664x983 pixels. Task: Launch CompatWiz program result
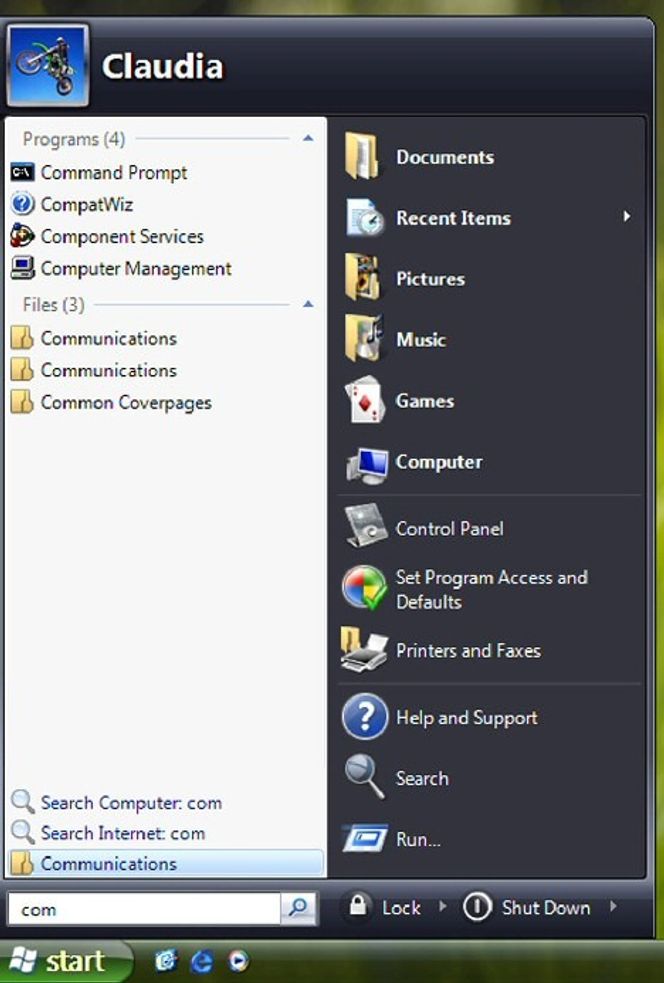(x=72, y=204)
